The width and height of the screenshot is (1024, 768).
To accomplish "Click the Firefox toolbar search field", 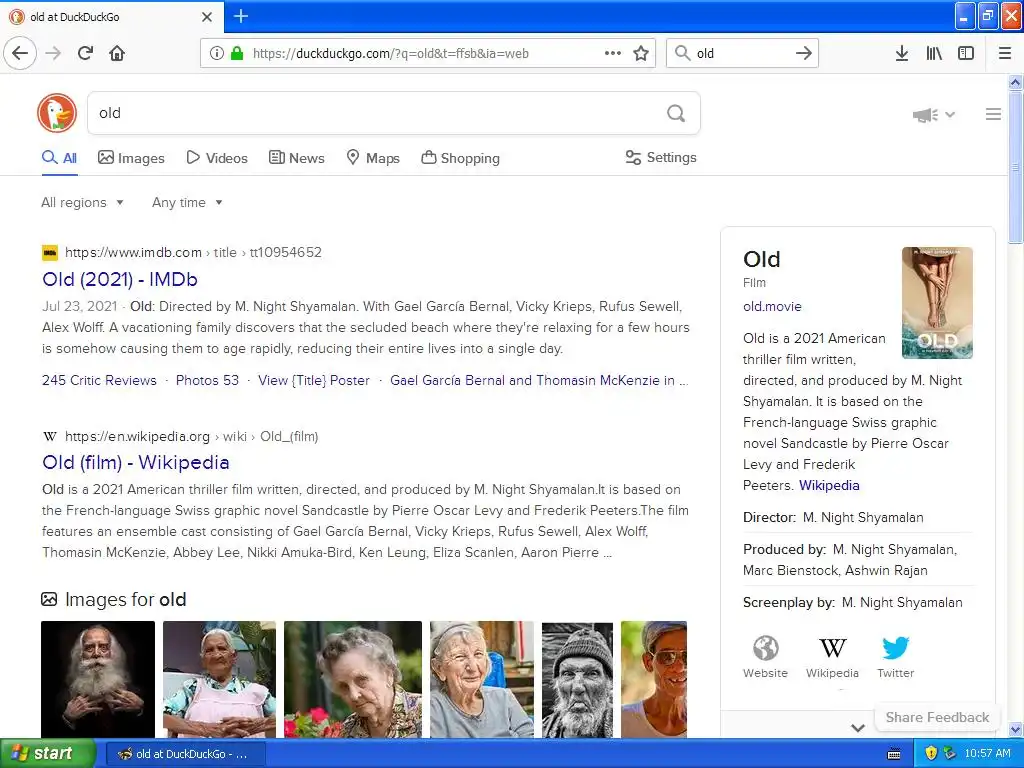I will point(741,54).
